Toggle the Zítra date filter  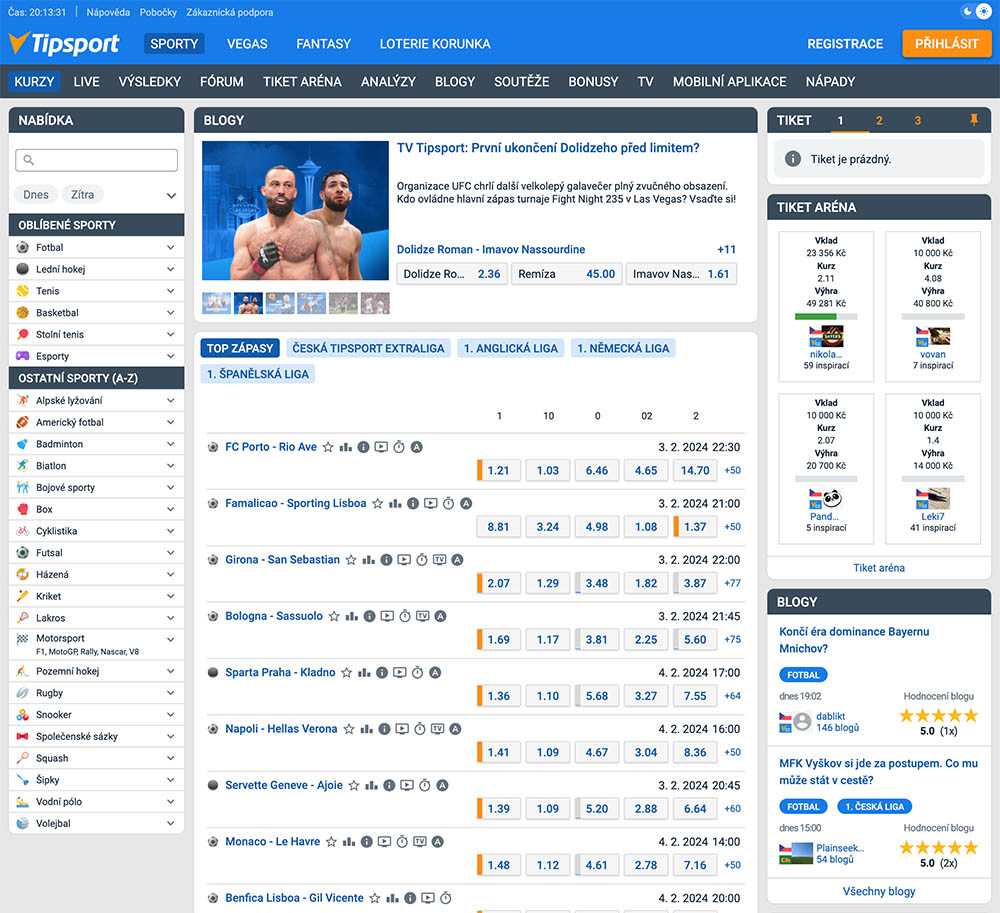tap(82, 194)
